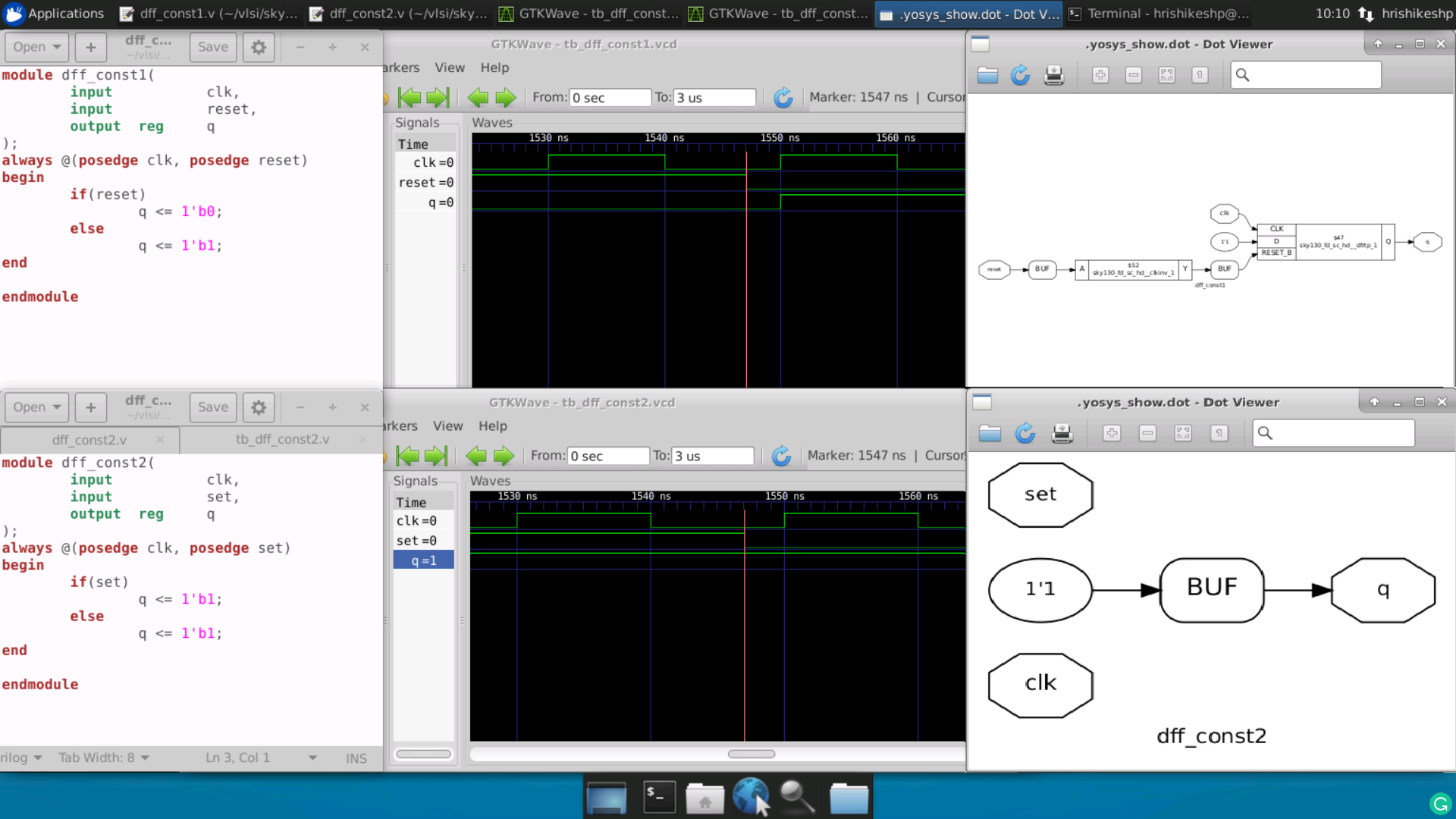Viewport: 1456px width, 819px height.
Task: Jump to start of time in tb_dff_const1 GTKWave
Action: pyautogui.click(x=409, y=98)
